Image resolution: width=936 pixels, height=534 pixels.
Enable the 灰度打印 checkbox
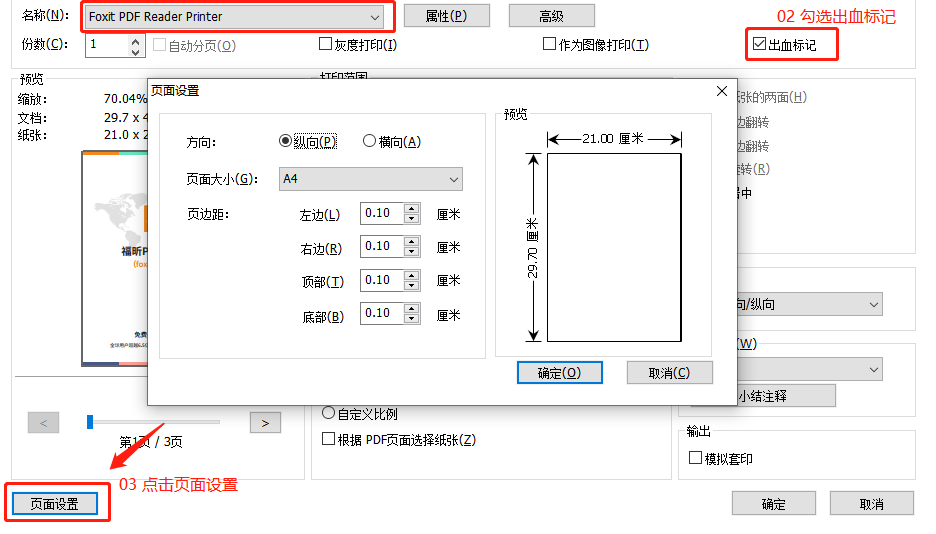325,45
